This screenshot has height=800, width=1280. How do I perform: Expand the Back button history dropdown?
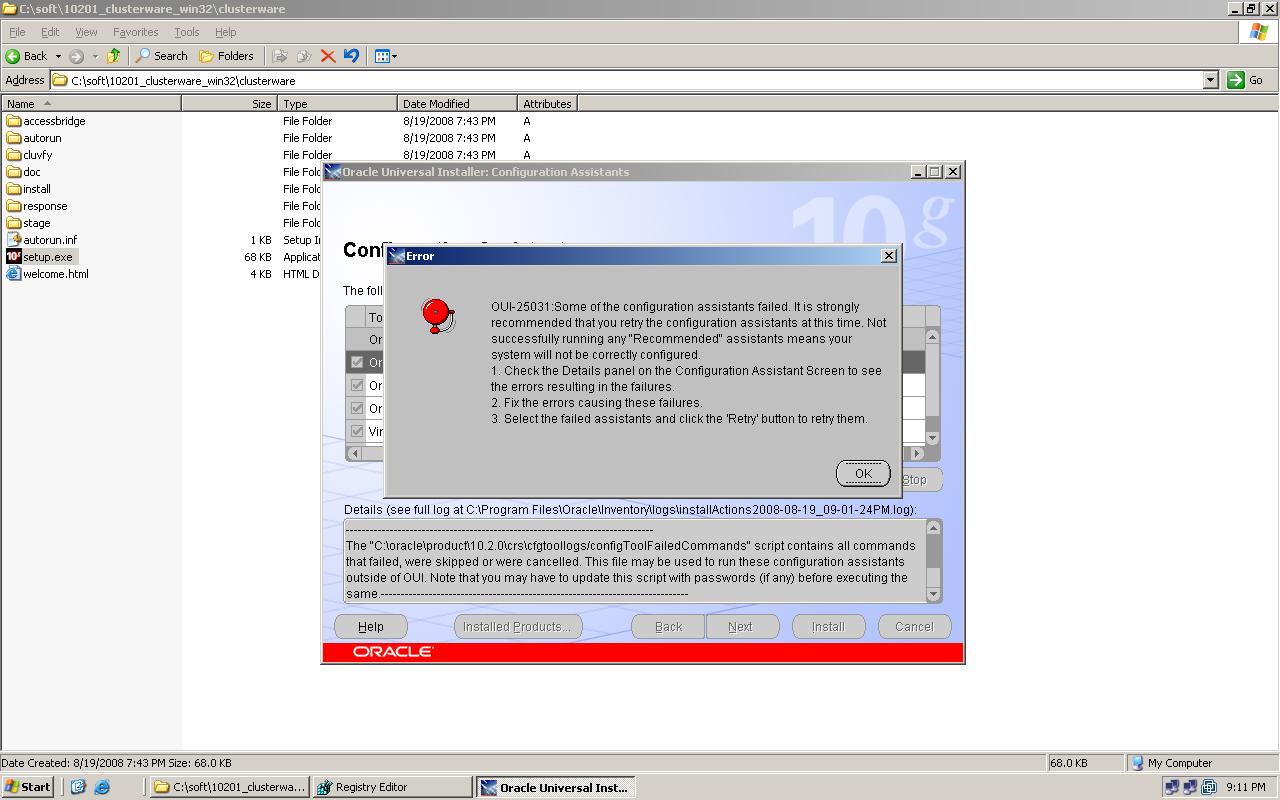(x=58, y=56)
